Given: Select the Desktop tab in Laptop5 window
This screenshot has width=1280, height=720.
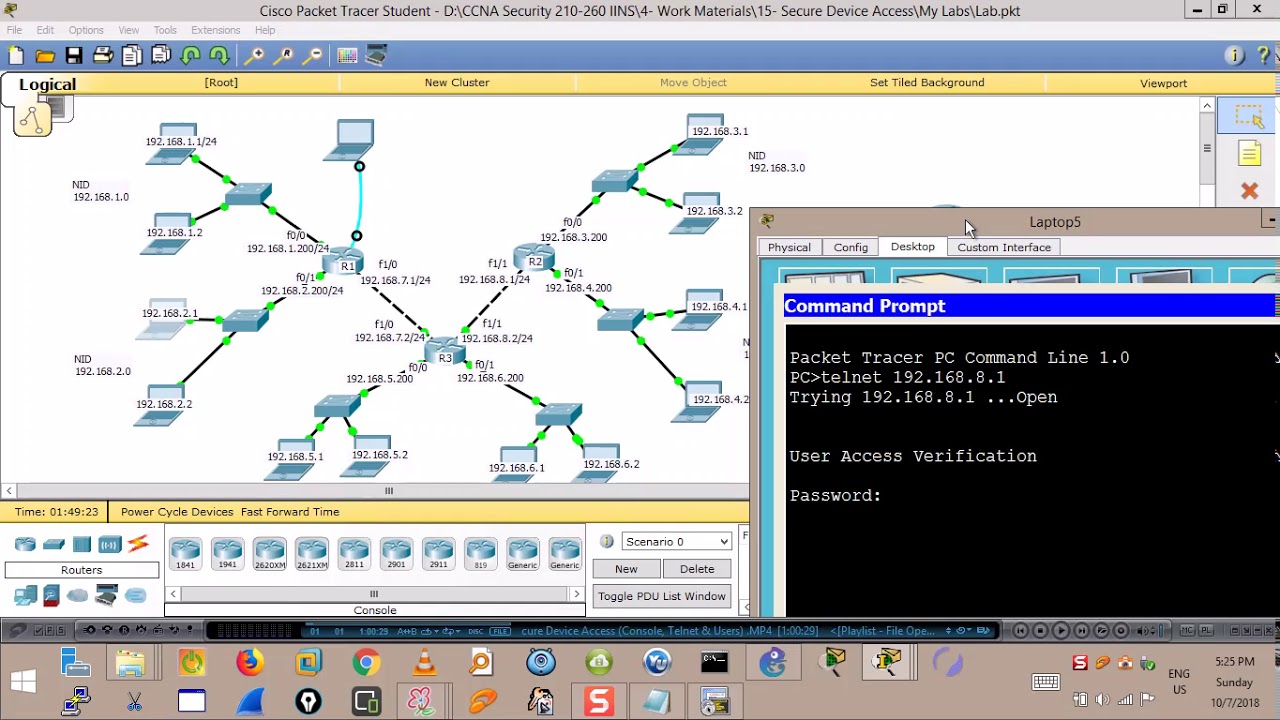Looking at the screenshot, I should pyautogui.click(x=912, y=246).
